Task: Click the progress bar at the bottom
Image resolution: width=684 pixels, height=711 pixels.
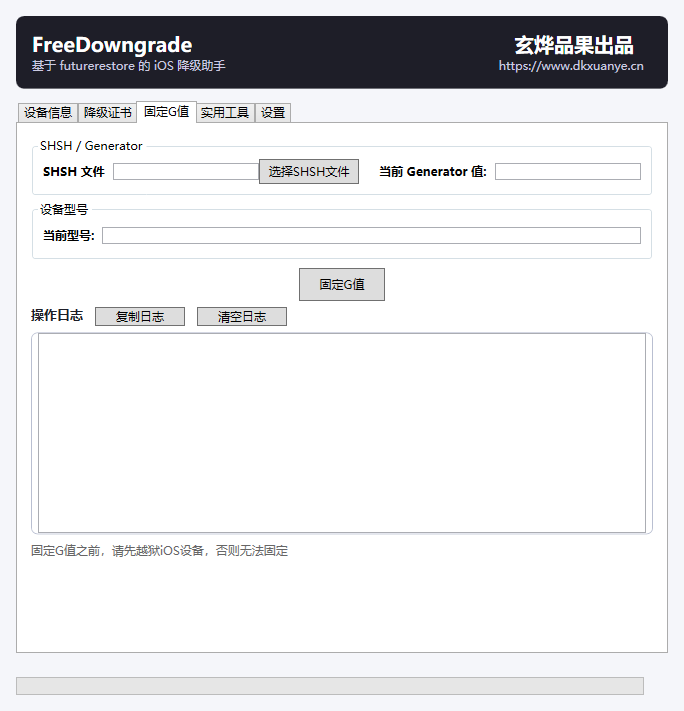Action: tap(330, 686)
